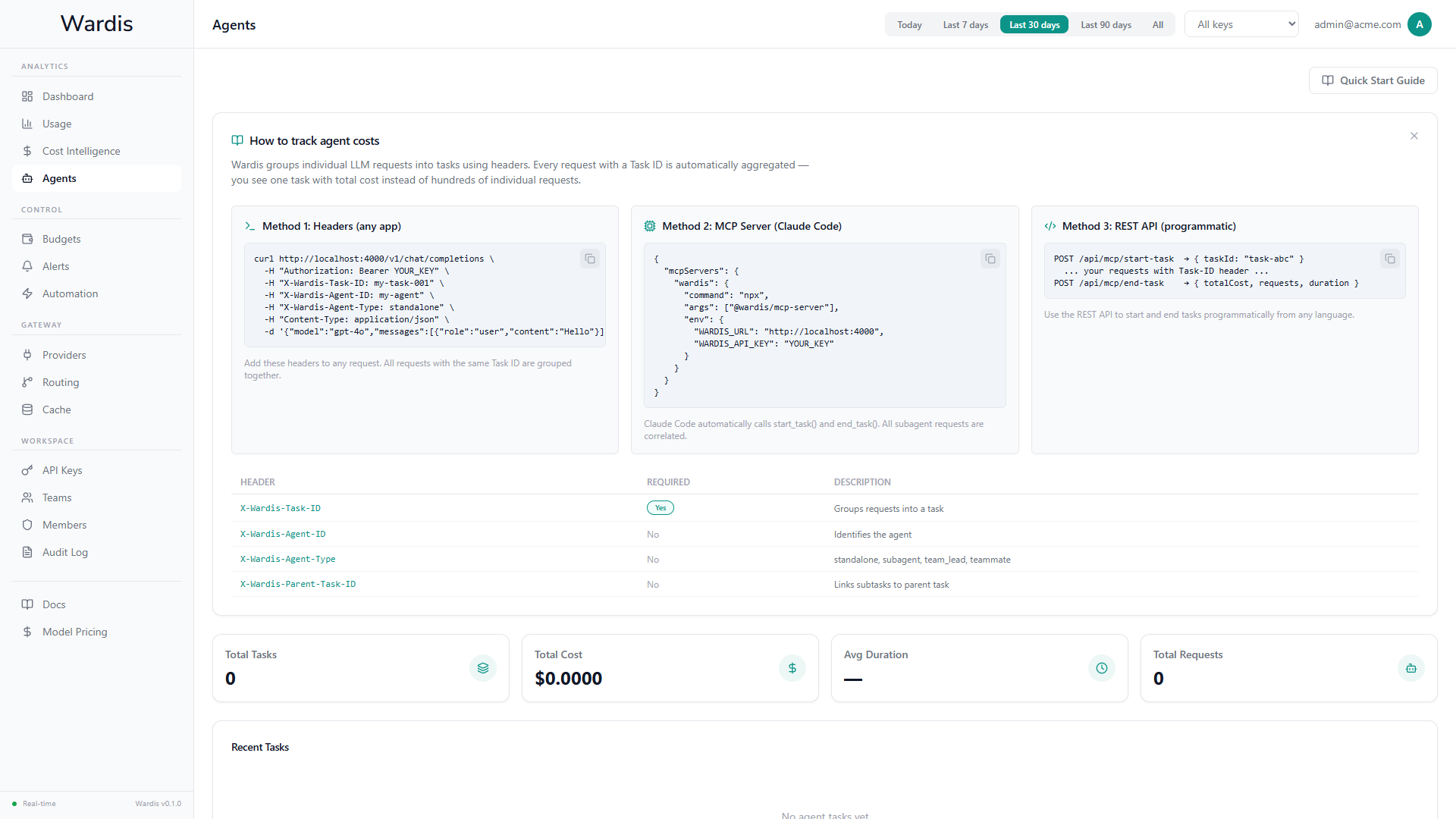This screenshot has width=1456, height=819.
Task: Click the Agents robot icon in sidebar
Action: [27, 178]
